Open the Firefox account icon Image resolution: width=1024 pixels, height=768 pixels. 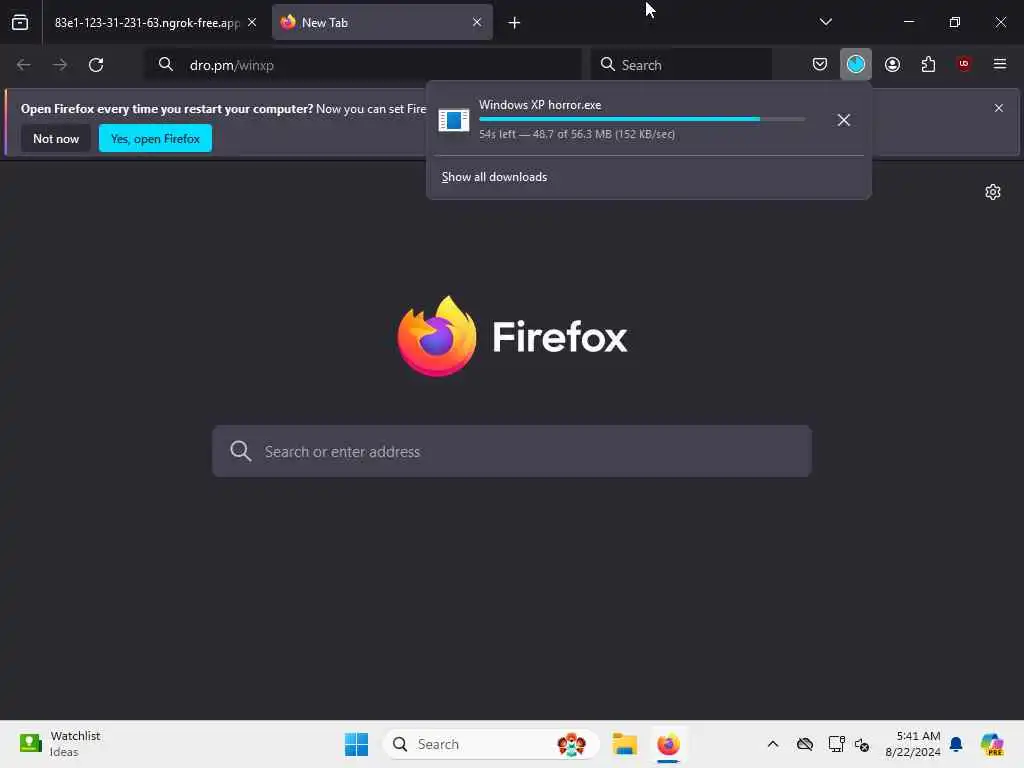pos(892,64)
